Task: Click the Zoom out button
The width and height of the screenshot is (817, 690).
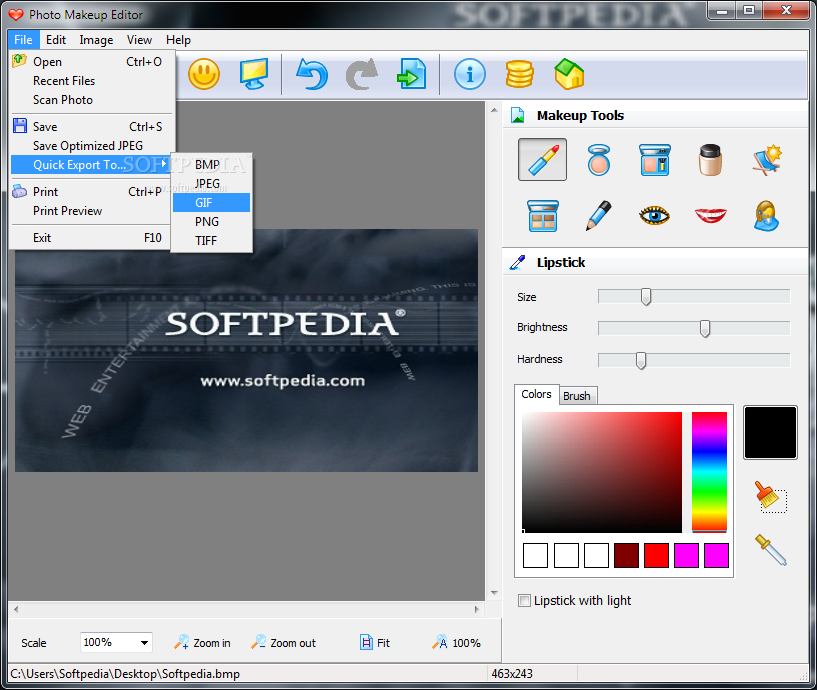Action: pyautogui.click(x=283, y=643)
